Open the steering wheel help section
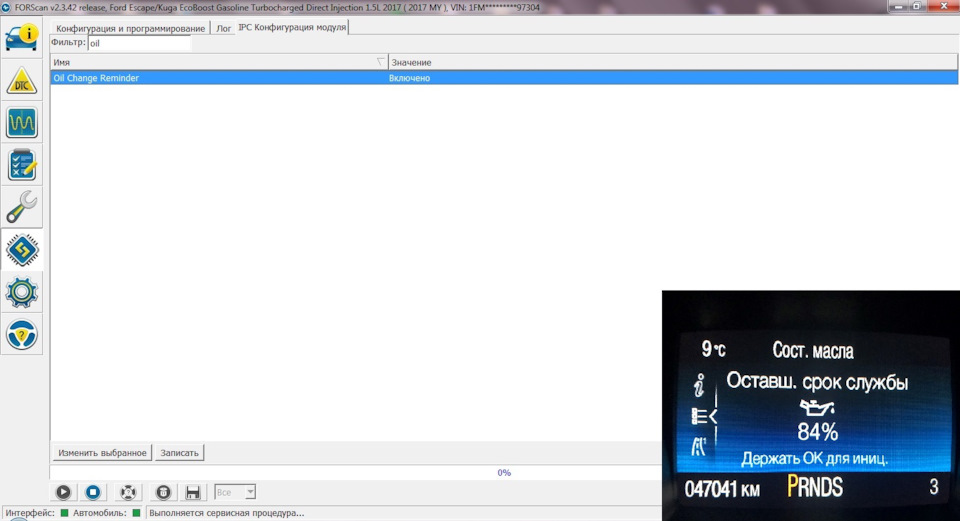Viewport: 960px width, 521px height. (21, 334)
